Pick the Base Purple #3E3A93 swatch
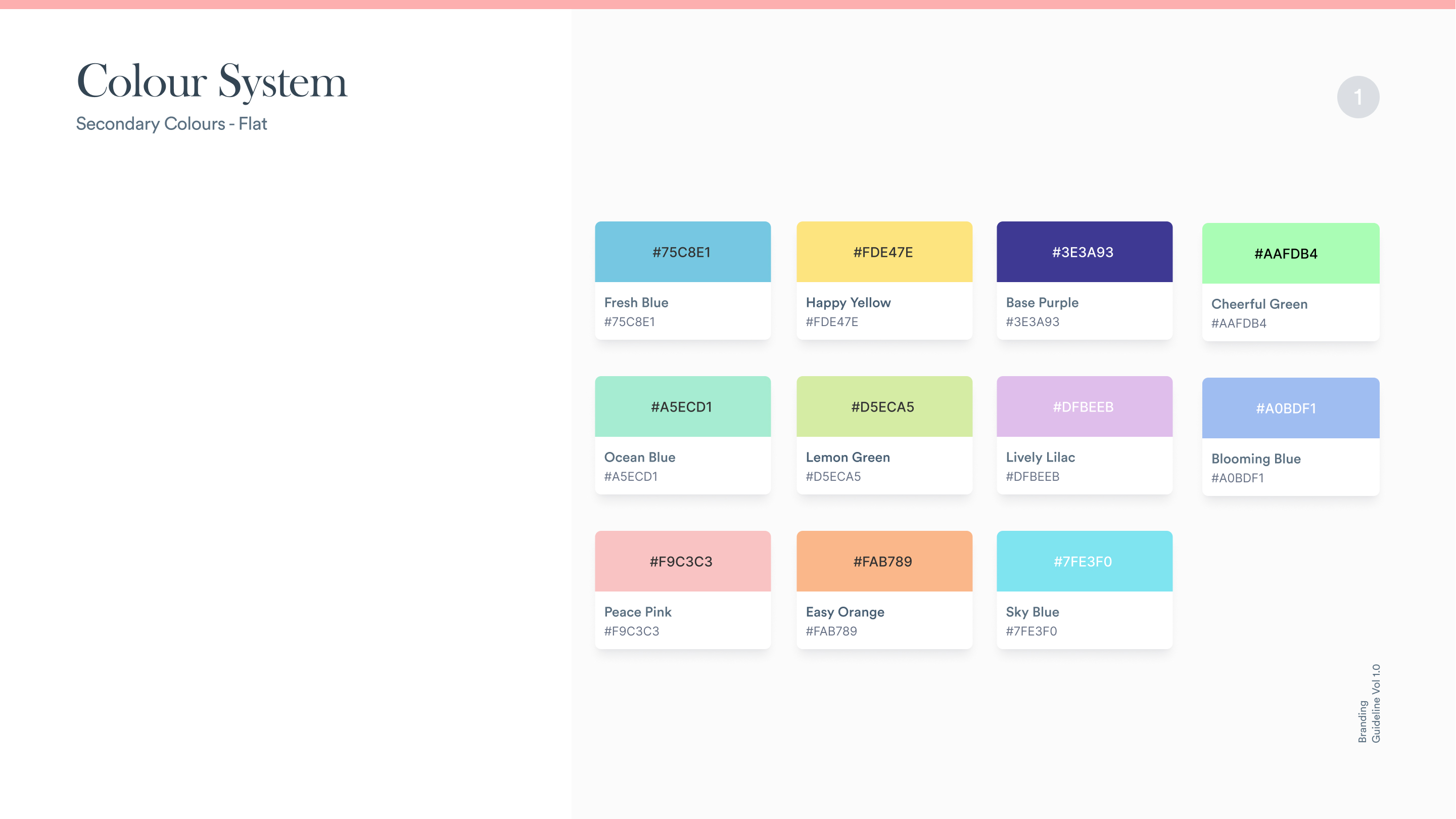Viewport: 1456px width, 819px height. point(1085,252)
